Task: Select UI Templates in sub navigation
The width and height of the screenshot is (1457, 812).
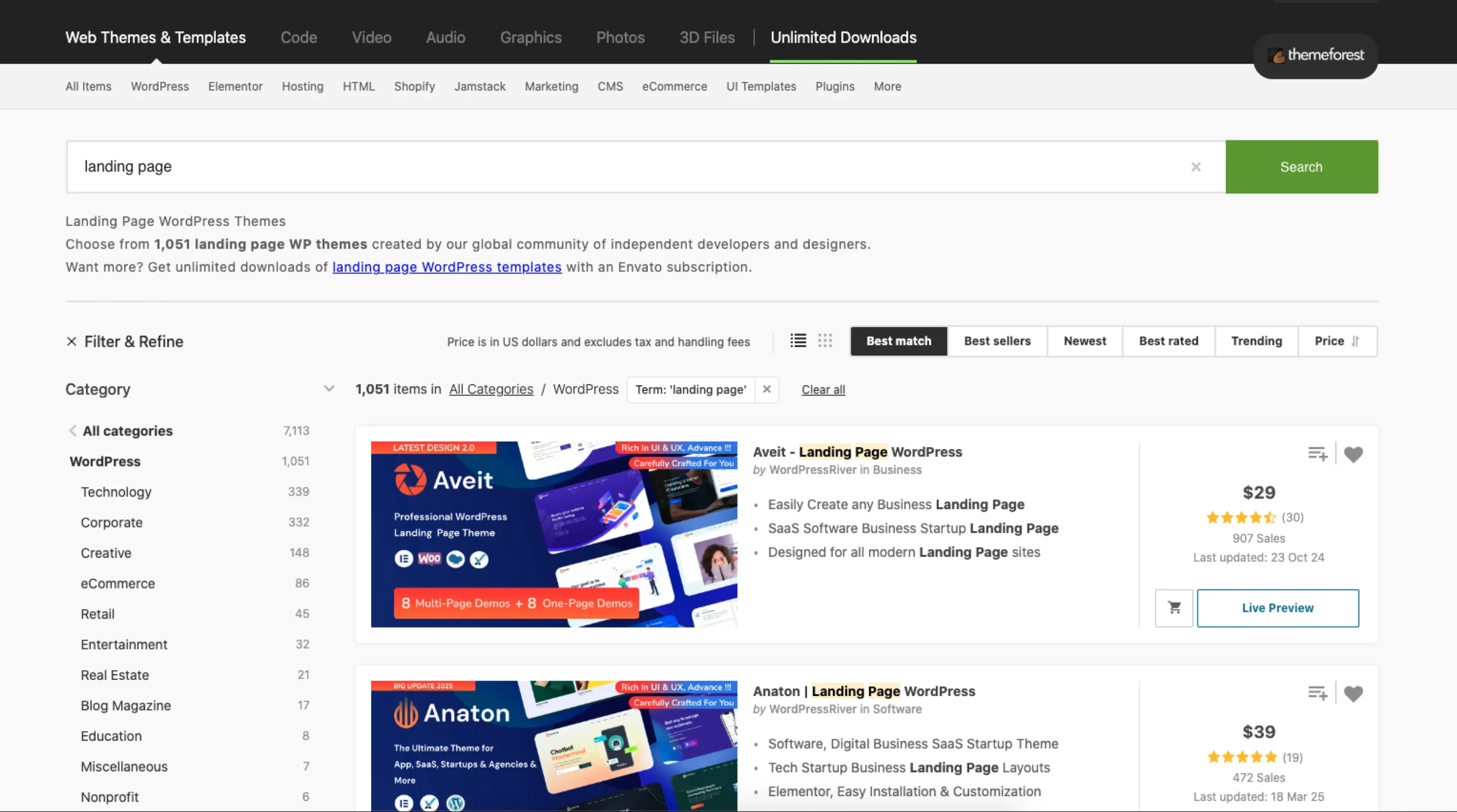Action: [x=761, y=86]
